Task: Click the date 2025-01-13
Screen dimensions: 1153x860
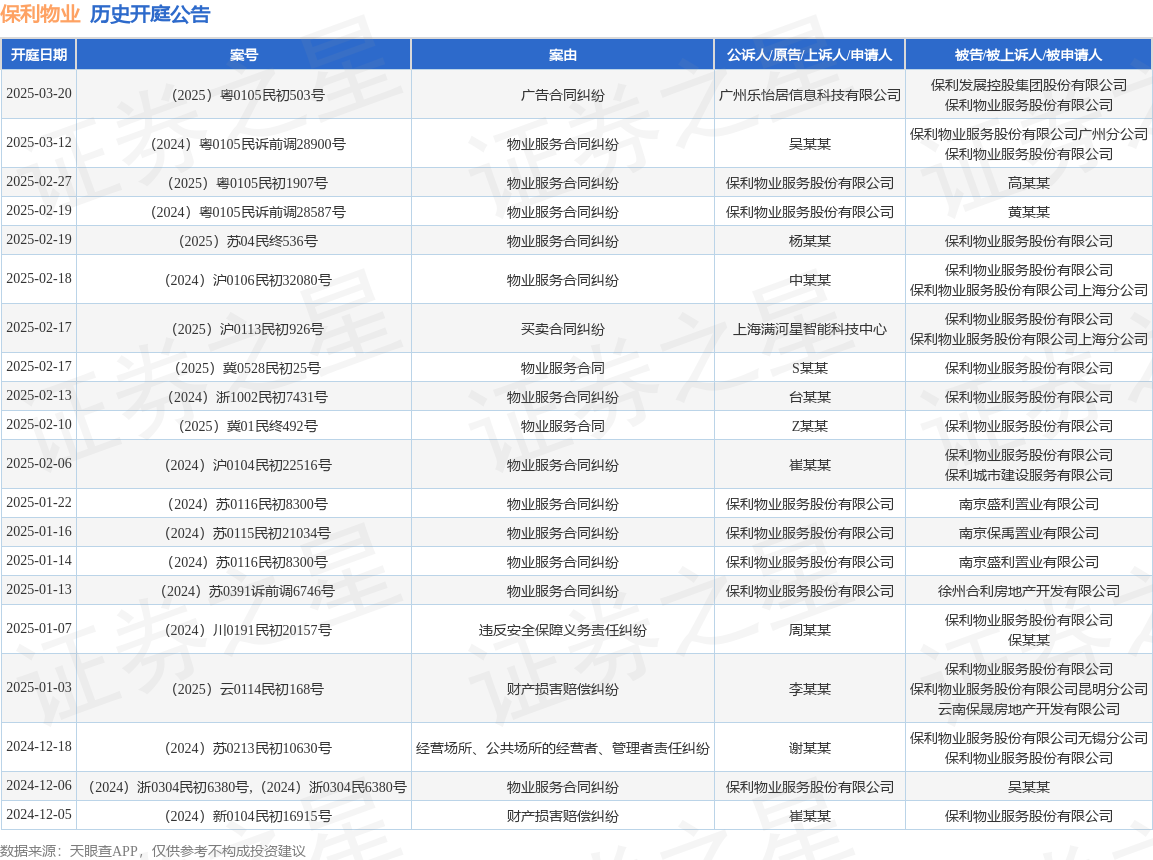Action: coord(39,590)
